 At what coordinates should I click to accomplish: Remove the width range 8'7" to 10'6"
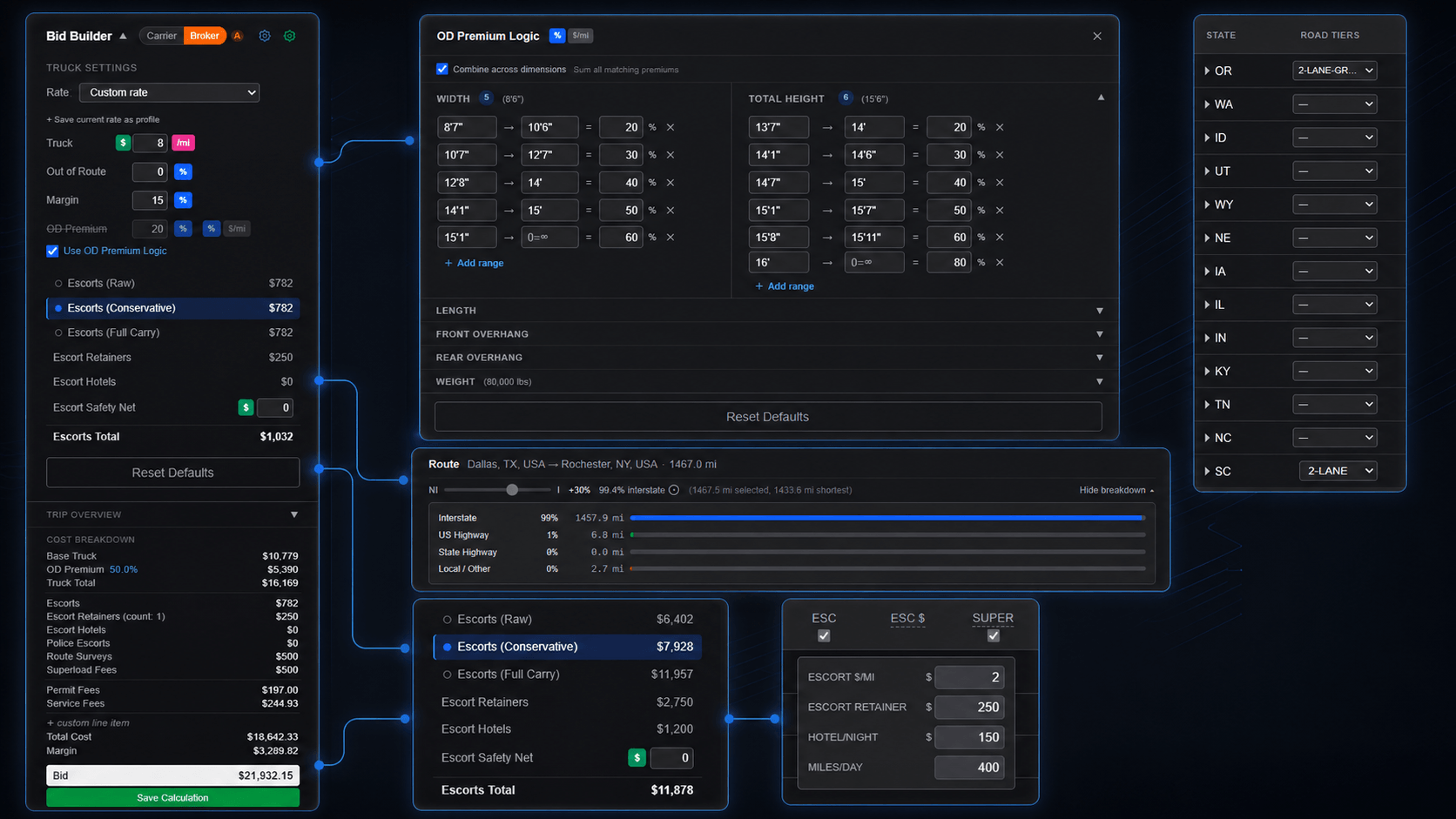coord(671,127)
